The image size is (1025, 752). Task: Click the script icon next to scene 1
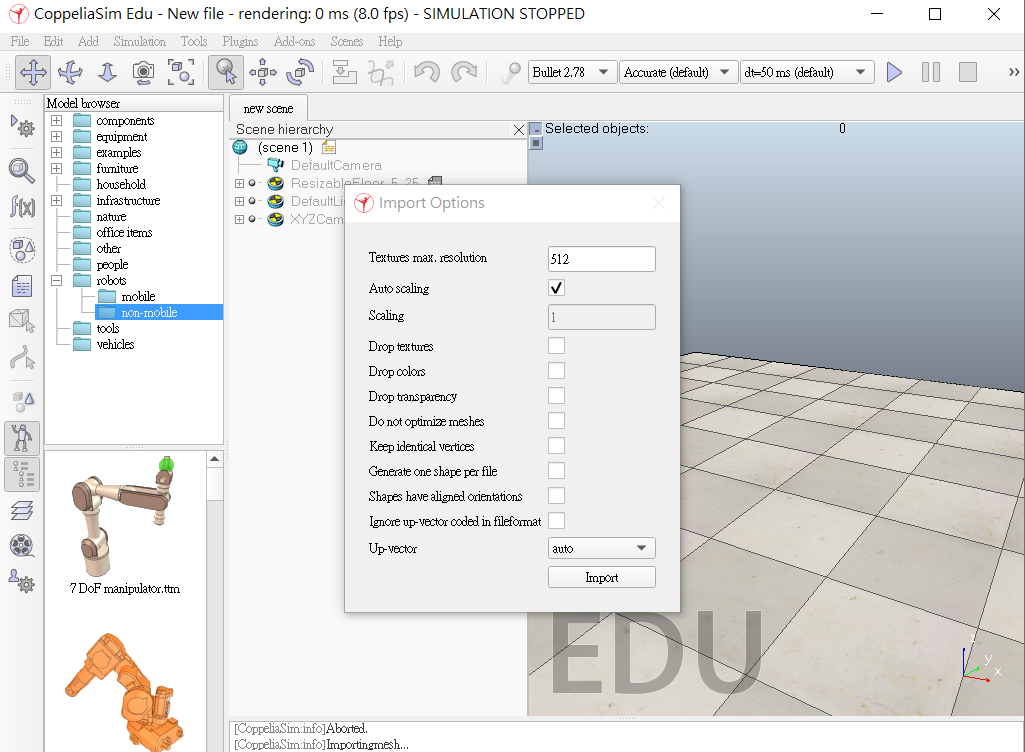coord(329,148)
